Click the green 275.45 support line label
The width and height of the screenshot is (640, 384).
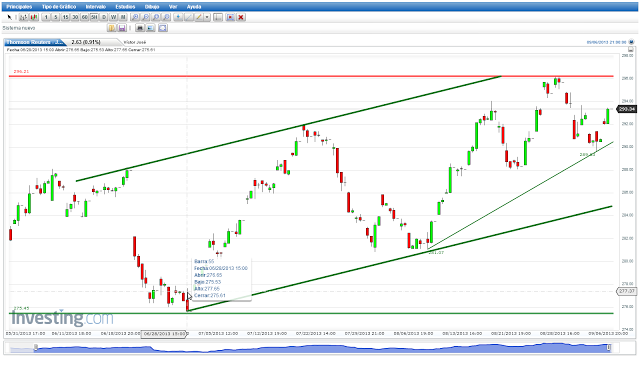click(x=21, y=308)
